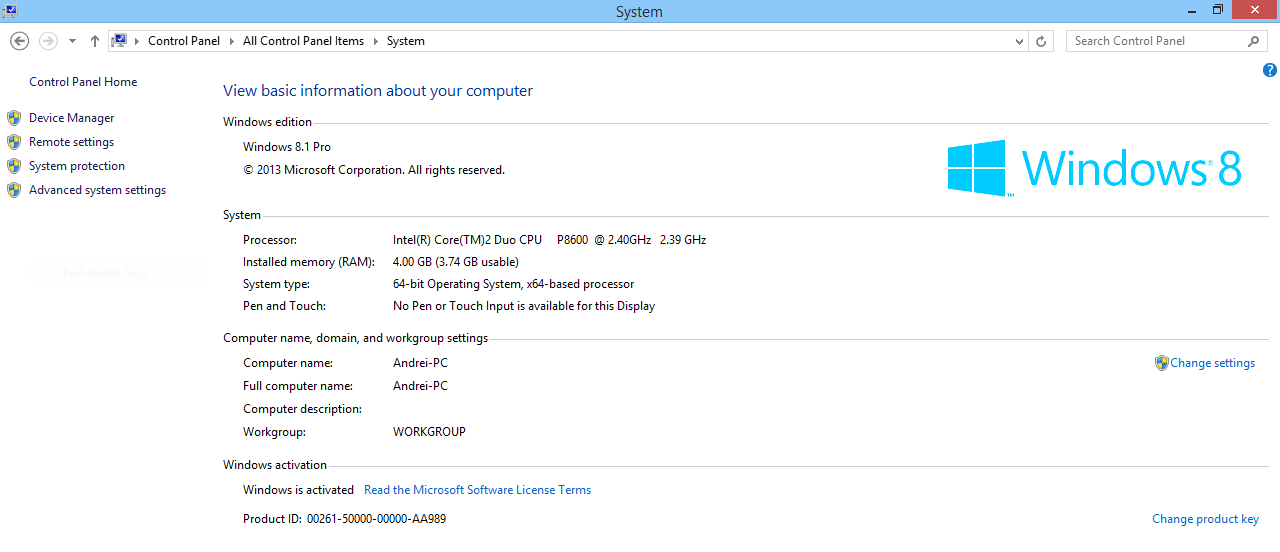The height and width of the screenshot is (552, 1280).
Task: Open Help with the blue question mark
Action: pos(1270,70)
